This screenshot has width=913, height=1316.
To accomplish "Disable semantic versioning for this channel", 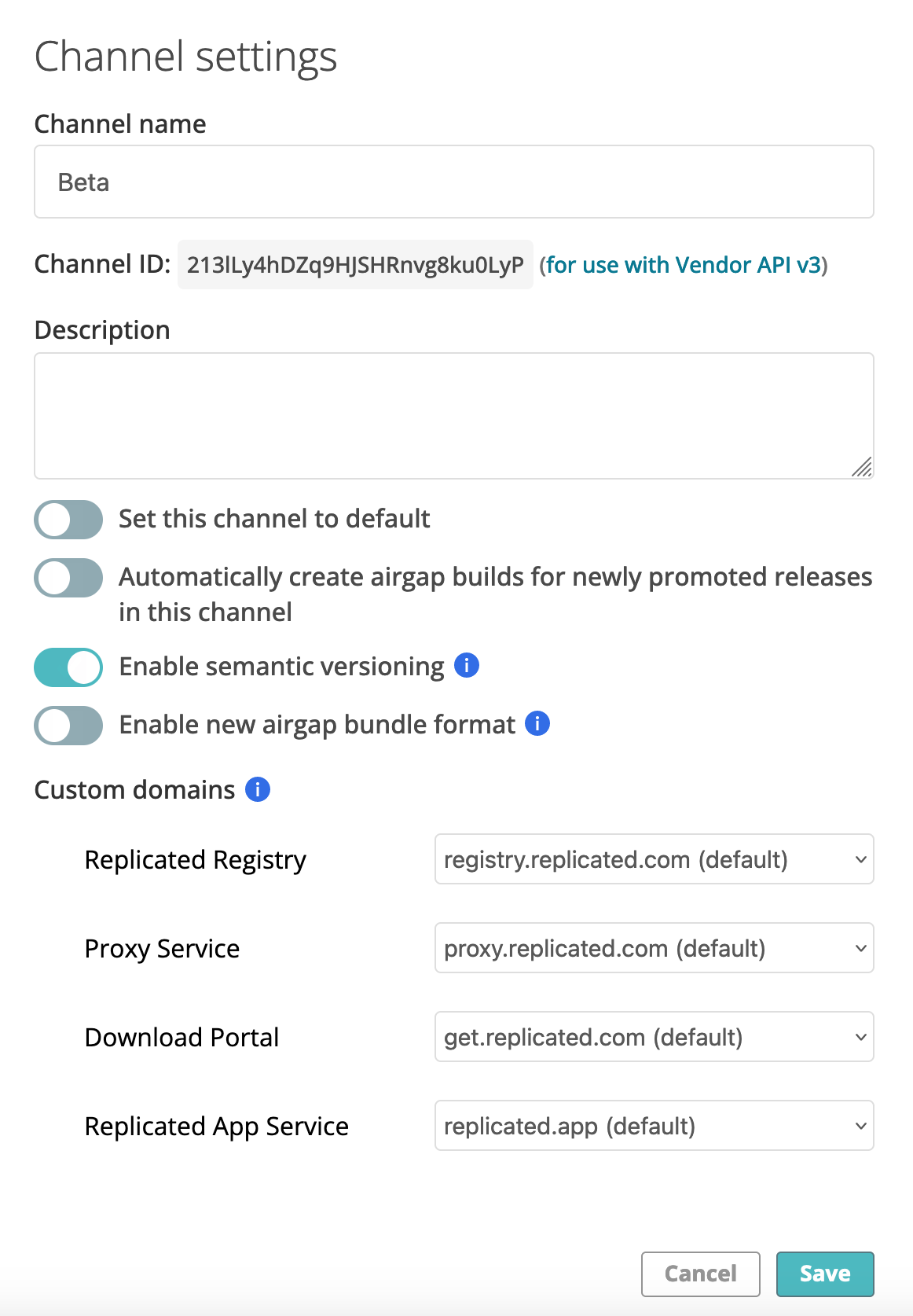I will click(x=68, y=667).
